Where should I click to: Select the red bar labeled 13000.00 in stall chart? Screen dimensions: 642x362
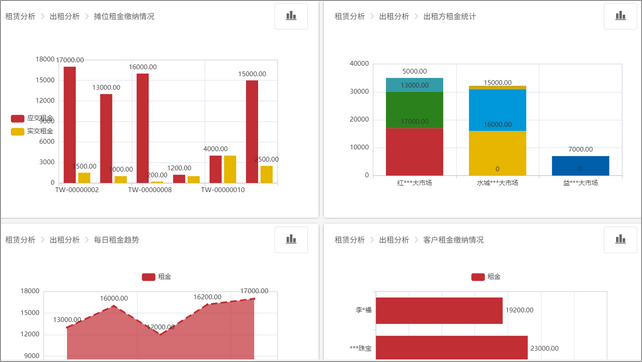pyautogui.click(x=106, y=138)
